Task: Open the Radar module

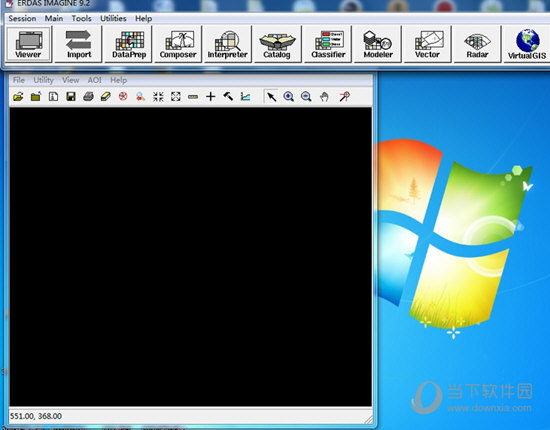Action: (x=477, y=44)
